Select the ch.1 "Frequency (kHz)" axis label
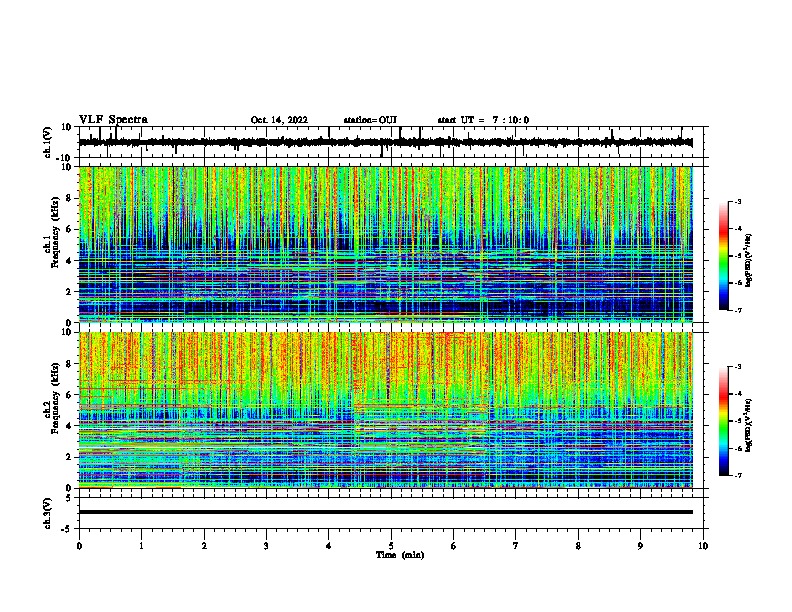 (55, 234)
